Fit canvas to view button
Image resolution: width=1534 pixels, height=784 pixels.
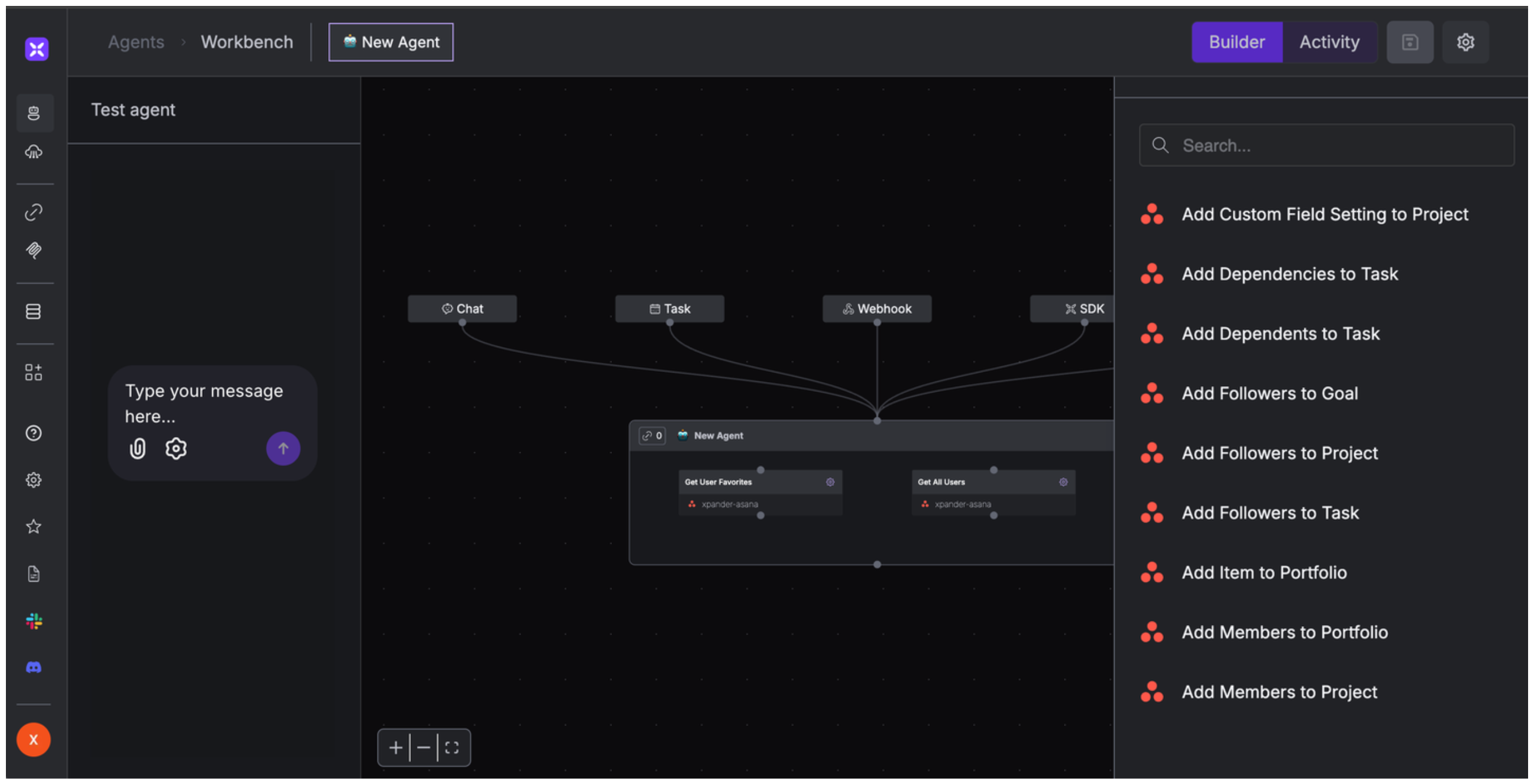click(452, 748)
